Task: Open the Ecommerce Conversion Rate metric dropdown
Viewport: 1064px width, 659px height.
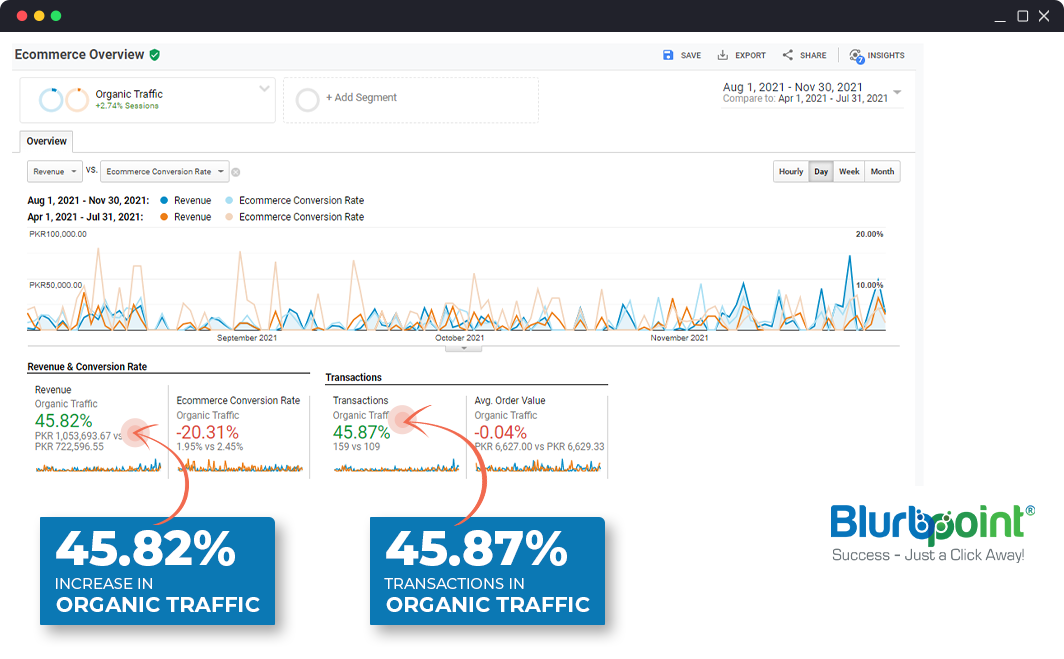Action: point(164,172)
